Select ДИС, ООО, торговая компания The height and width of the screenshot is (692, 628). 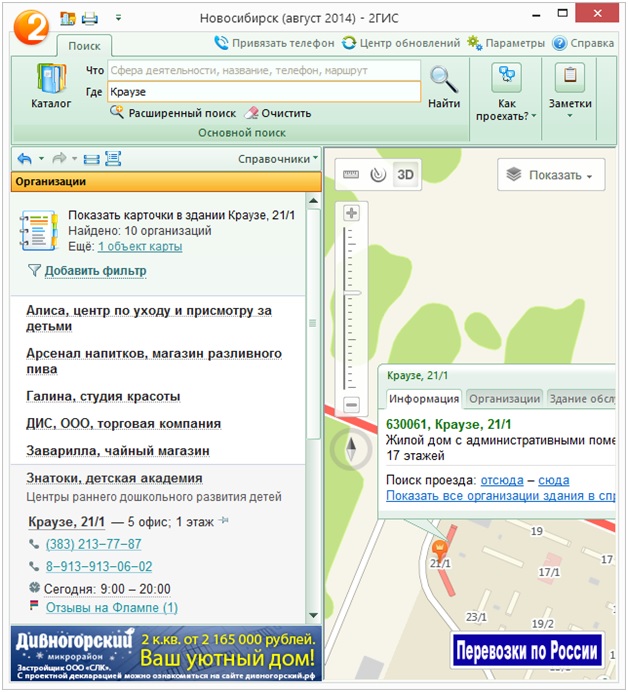pos(124,424)
